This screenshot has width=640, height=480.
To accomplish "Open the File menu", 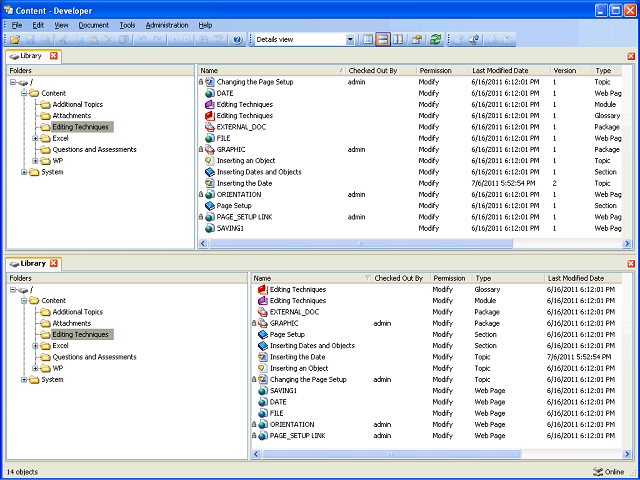I will coord(17,25).
